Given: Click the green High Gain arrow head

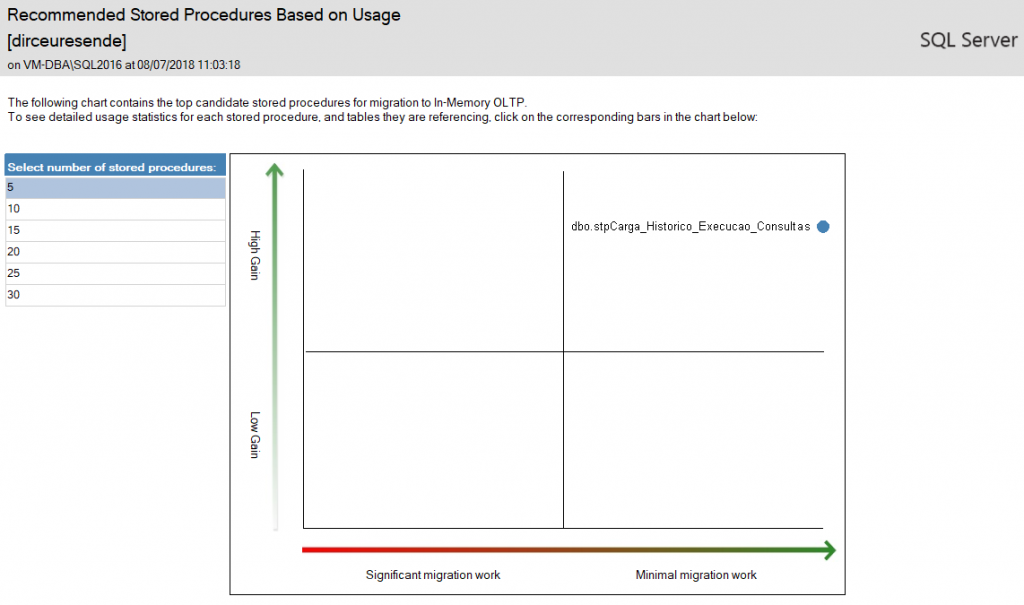Looking at the screenshot, I should point(275,170).
